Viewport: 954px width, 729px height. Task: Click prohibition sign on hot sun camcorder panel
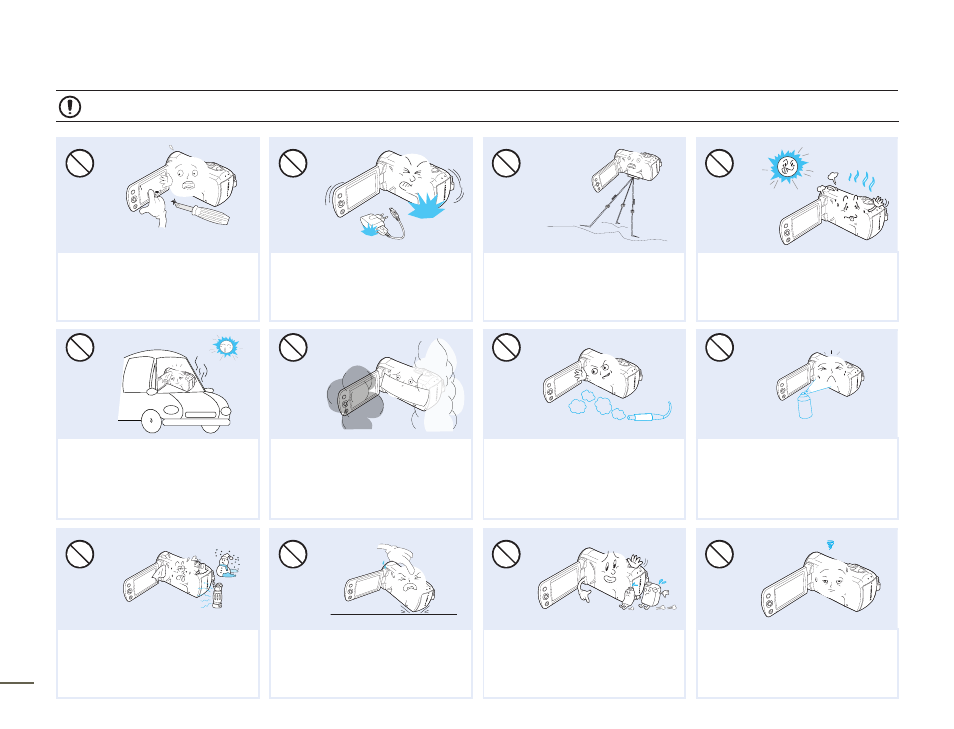coord(719,163)
